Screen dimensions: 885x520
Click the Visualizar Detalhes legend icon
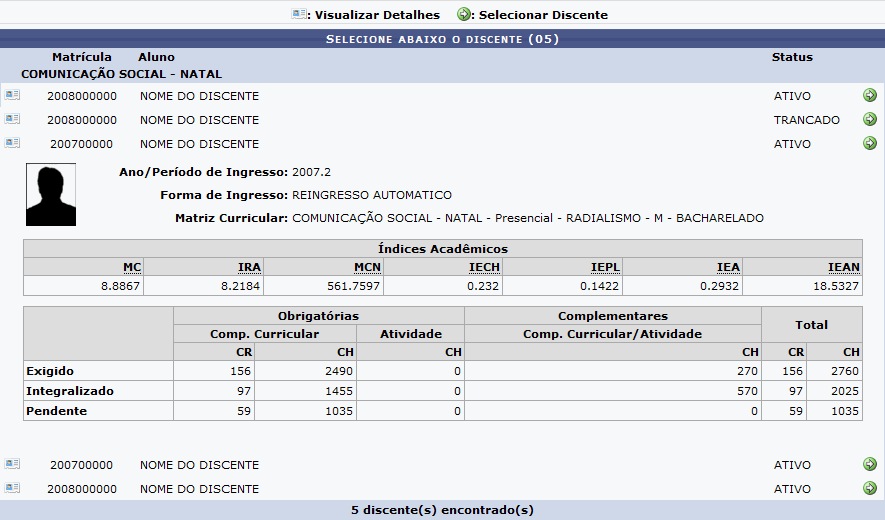click(298, 14)
